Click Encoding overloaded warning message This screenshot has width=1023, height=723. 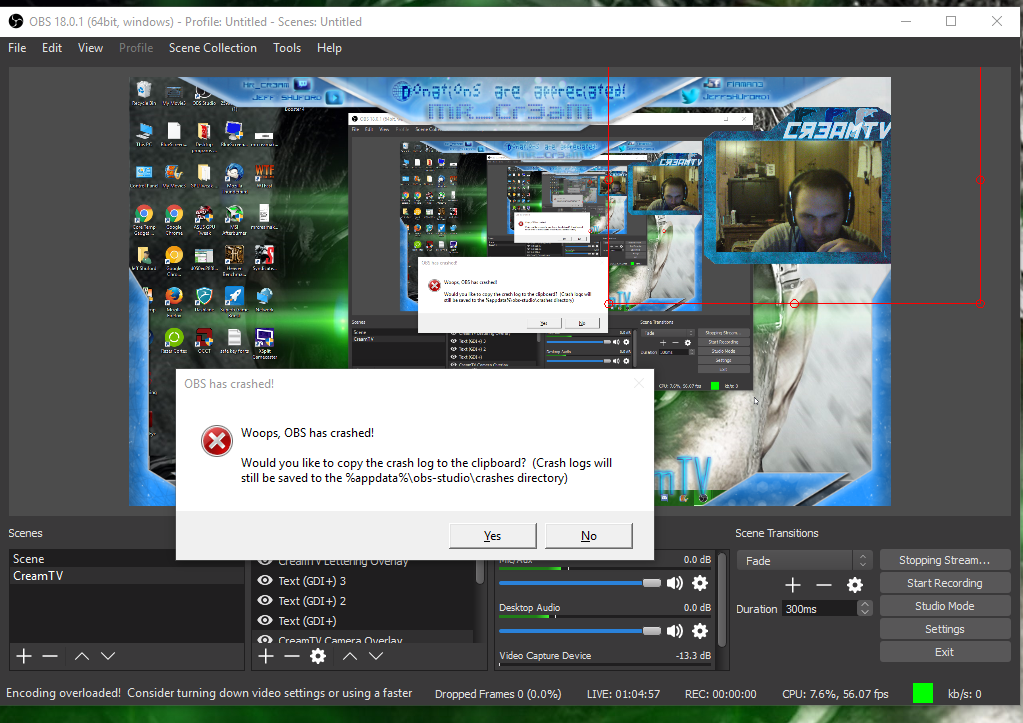pos(209,693)
